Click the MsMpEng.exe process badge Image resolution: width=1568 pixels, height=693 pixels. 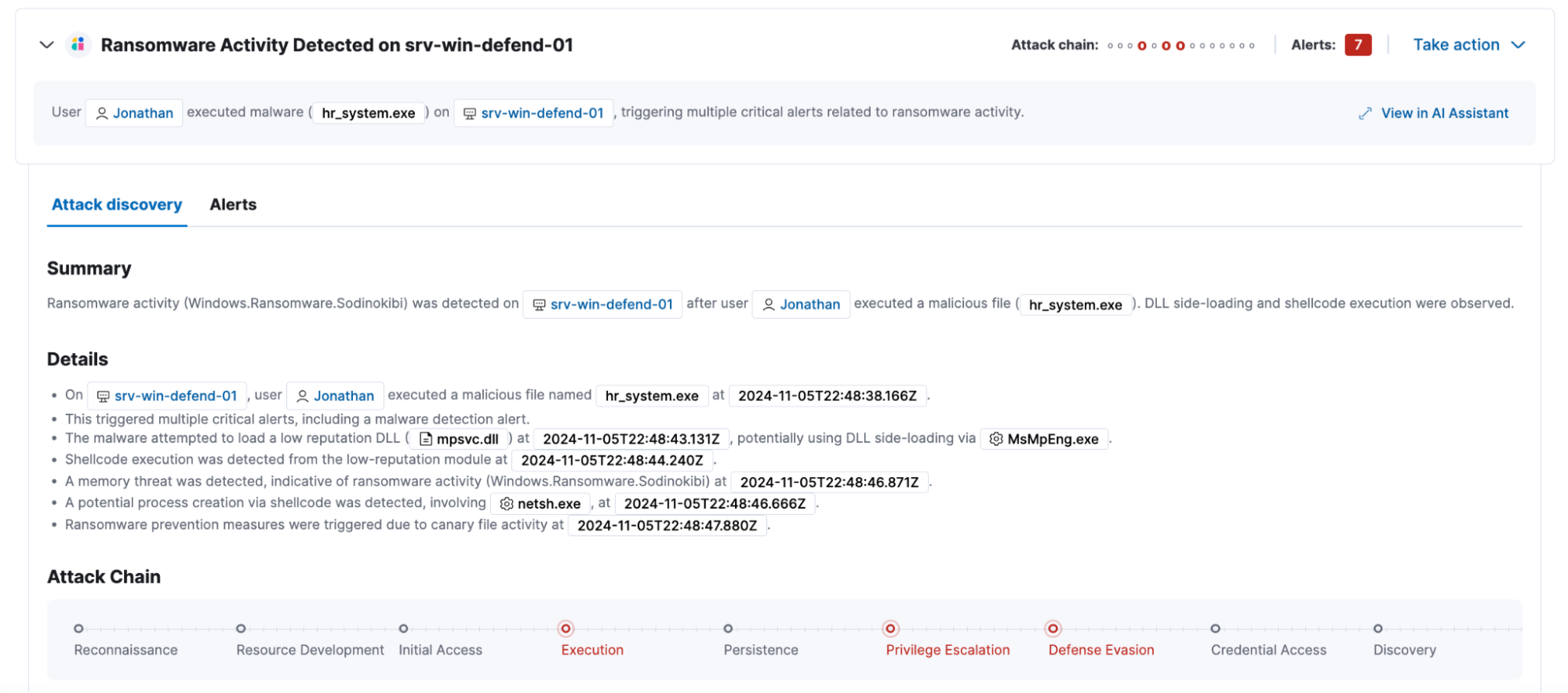[1044, 439]
